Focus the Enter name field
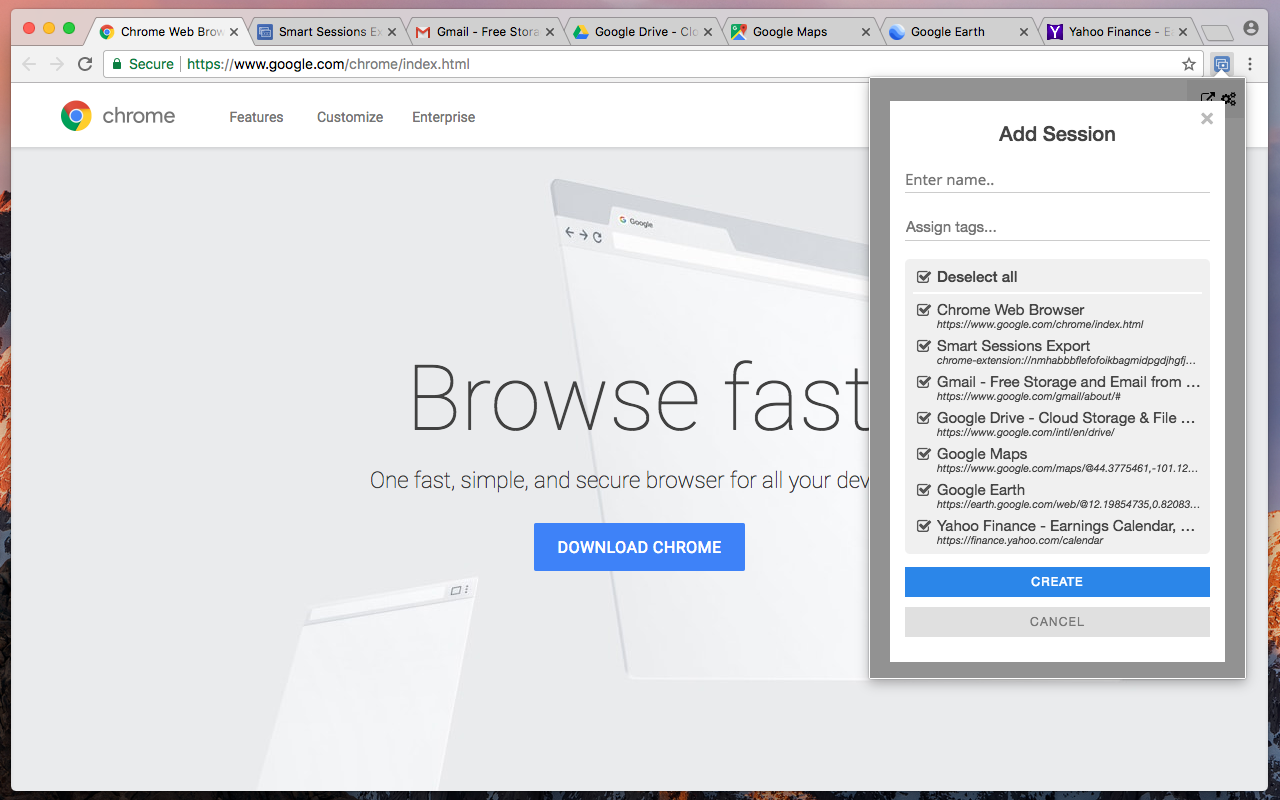Image resolution: width=1280 pixels, height=800 pixels. (1057, 180)
